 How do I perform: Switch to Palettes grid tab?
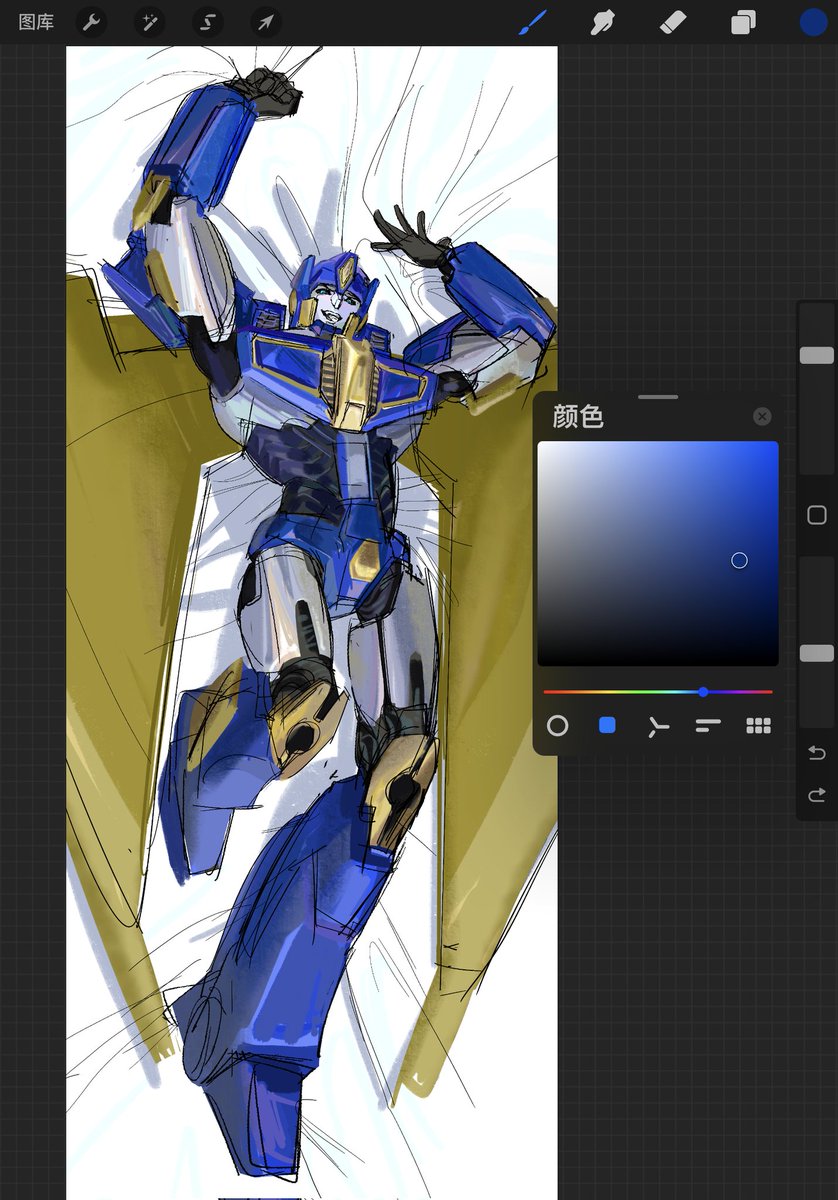[x=759, y=726]
